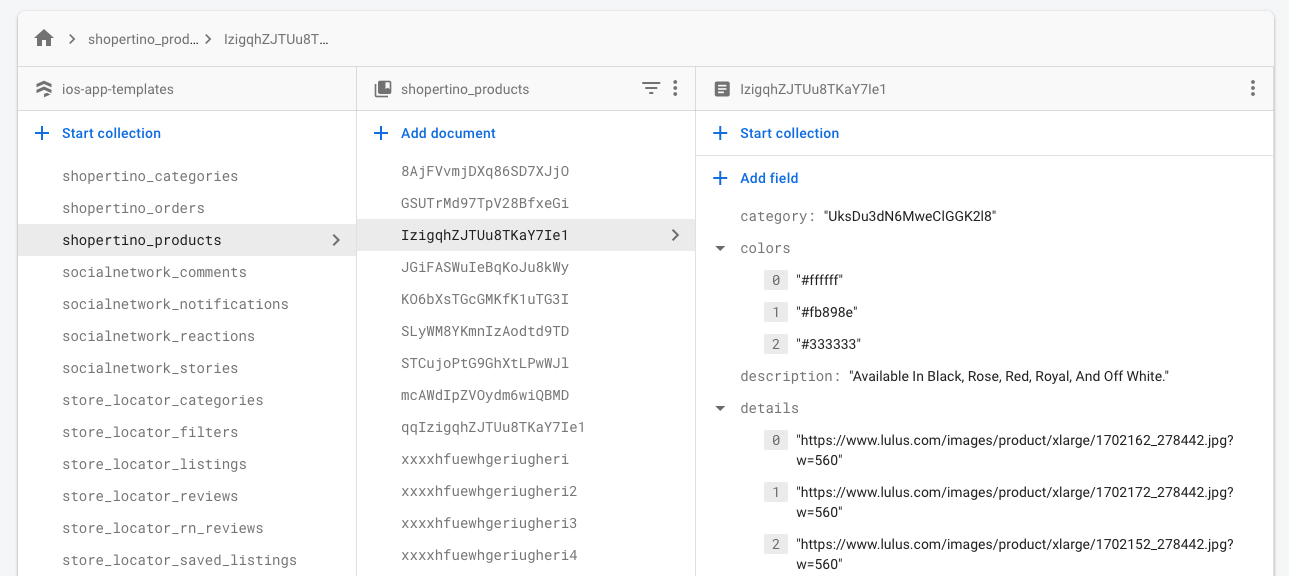Image resolution: width=1289 pixels, height=576 pixels.
Task: Open the socialnetwork_comments collection
Action: click(x=154, y=272)
